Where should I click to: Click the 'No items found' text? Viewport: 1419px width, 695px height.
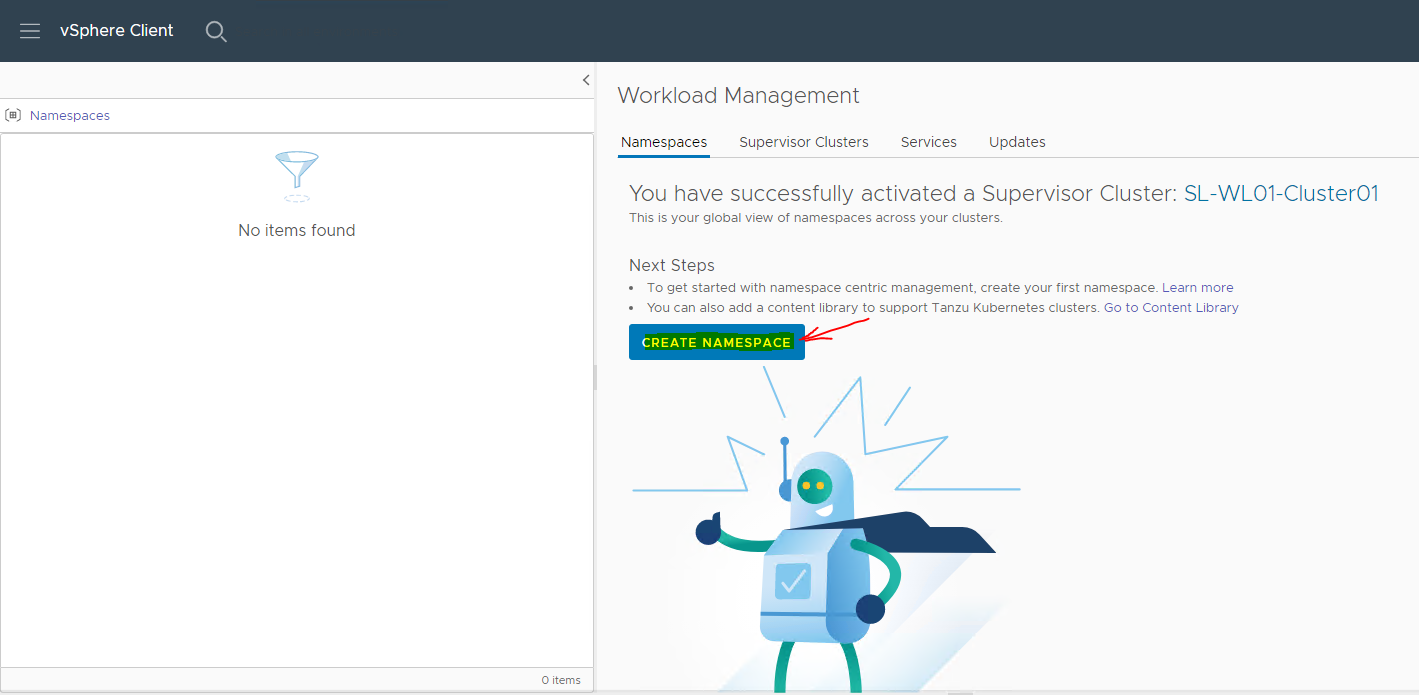[x=297, y=230]
